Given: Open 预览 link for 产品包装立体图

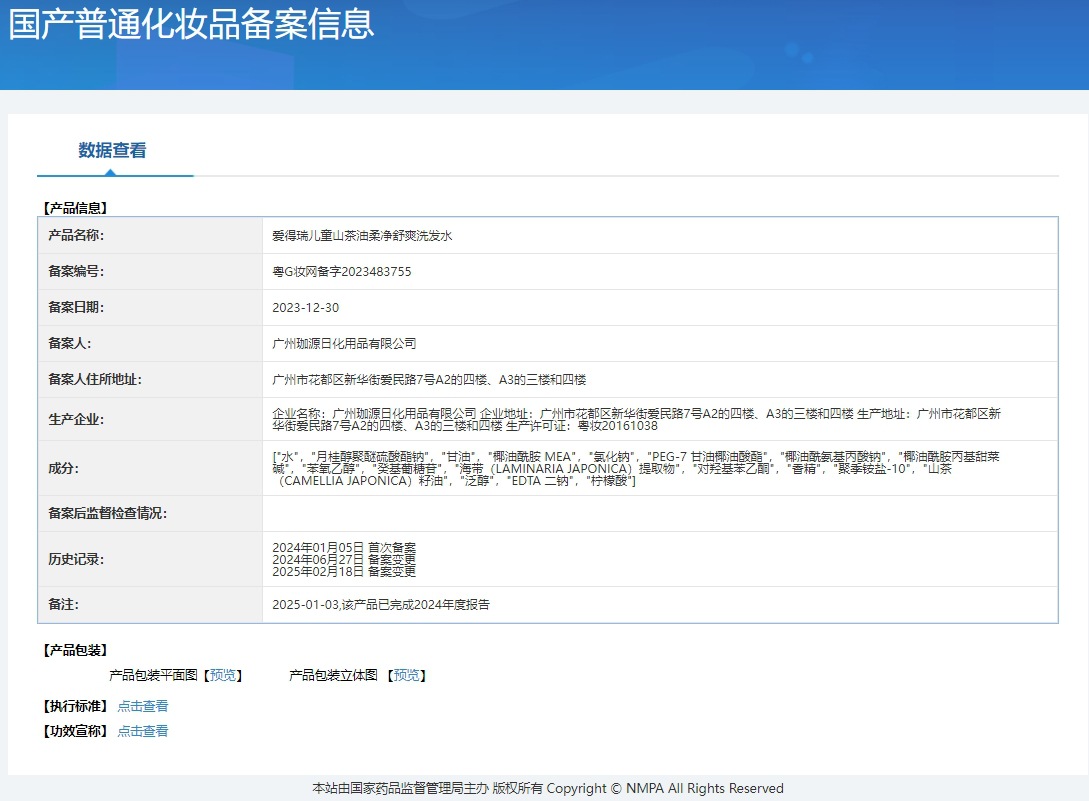Looking at the screenshot, I should (407, 675).
